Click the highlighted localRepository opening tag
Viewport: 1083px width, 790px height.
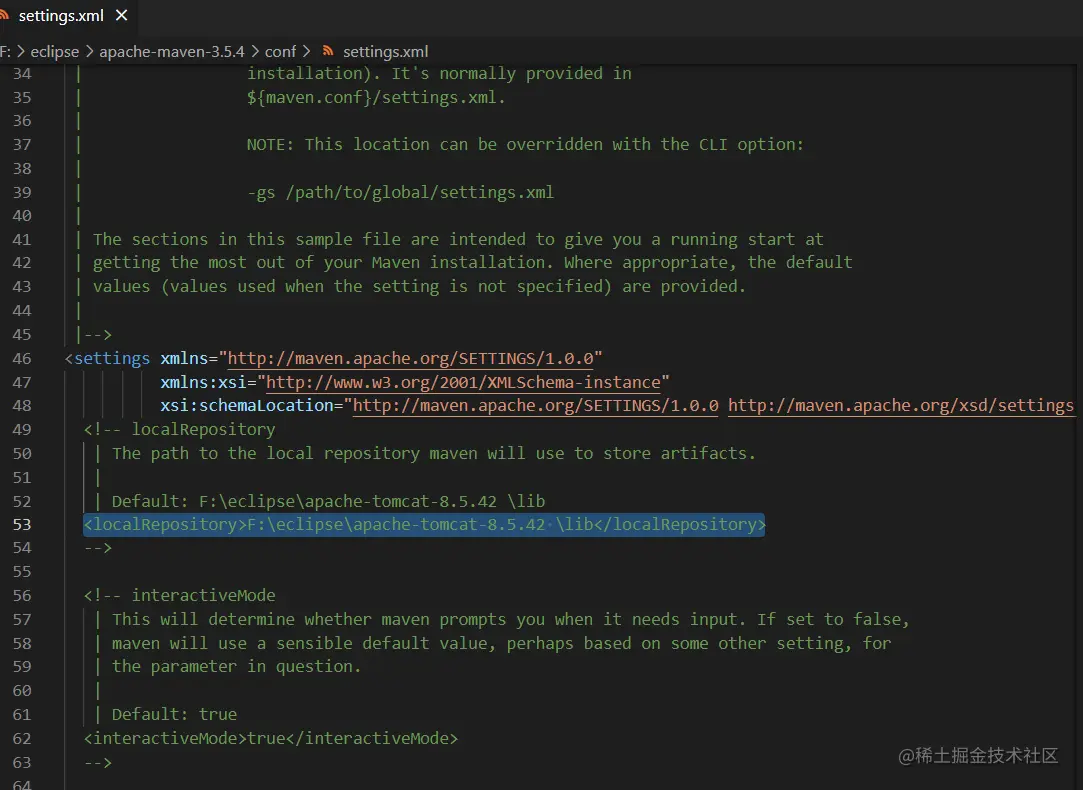165,524
